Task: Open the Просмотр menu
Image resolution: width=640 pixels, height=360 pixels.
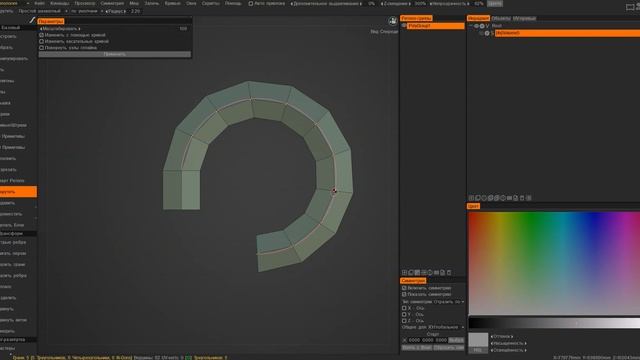Action: (85, 3)
